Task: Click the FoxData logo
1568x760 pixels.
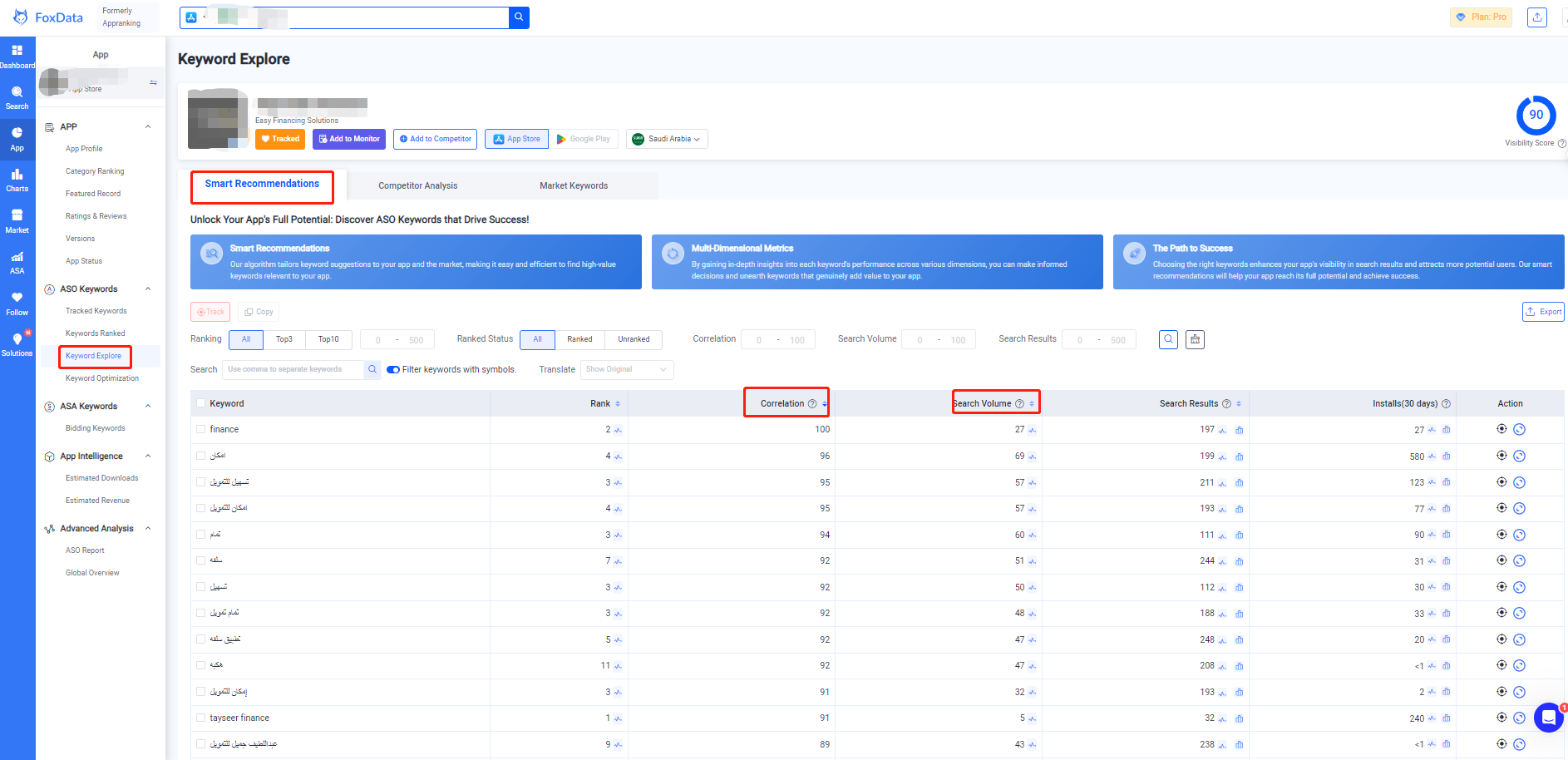Action: tap(48, 17)
